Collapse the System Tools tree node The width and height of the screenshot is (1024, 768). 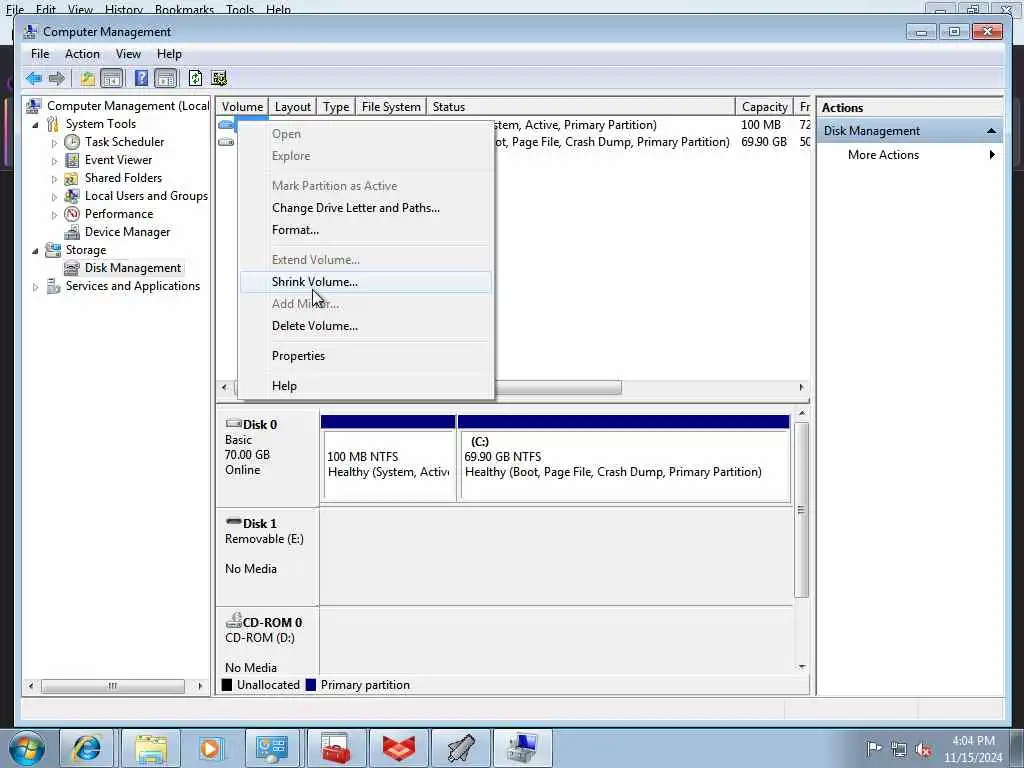click(x=35, y=125)
